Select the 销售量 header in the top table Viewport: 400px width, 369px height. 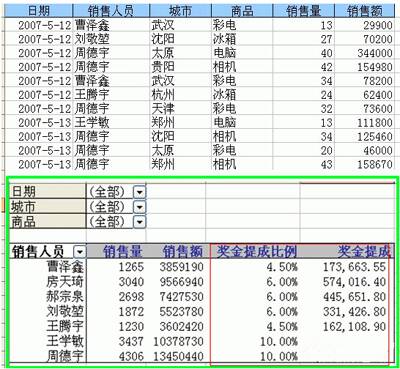(x=303, y=11)
